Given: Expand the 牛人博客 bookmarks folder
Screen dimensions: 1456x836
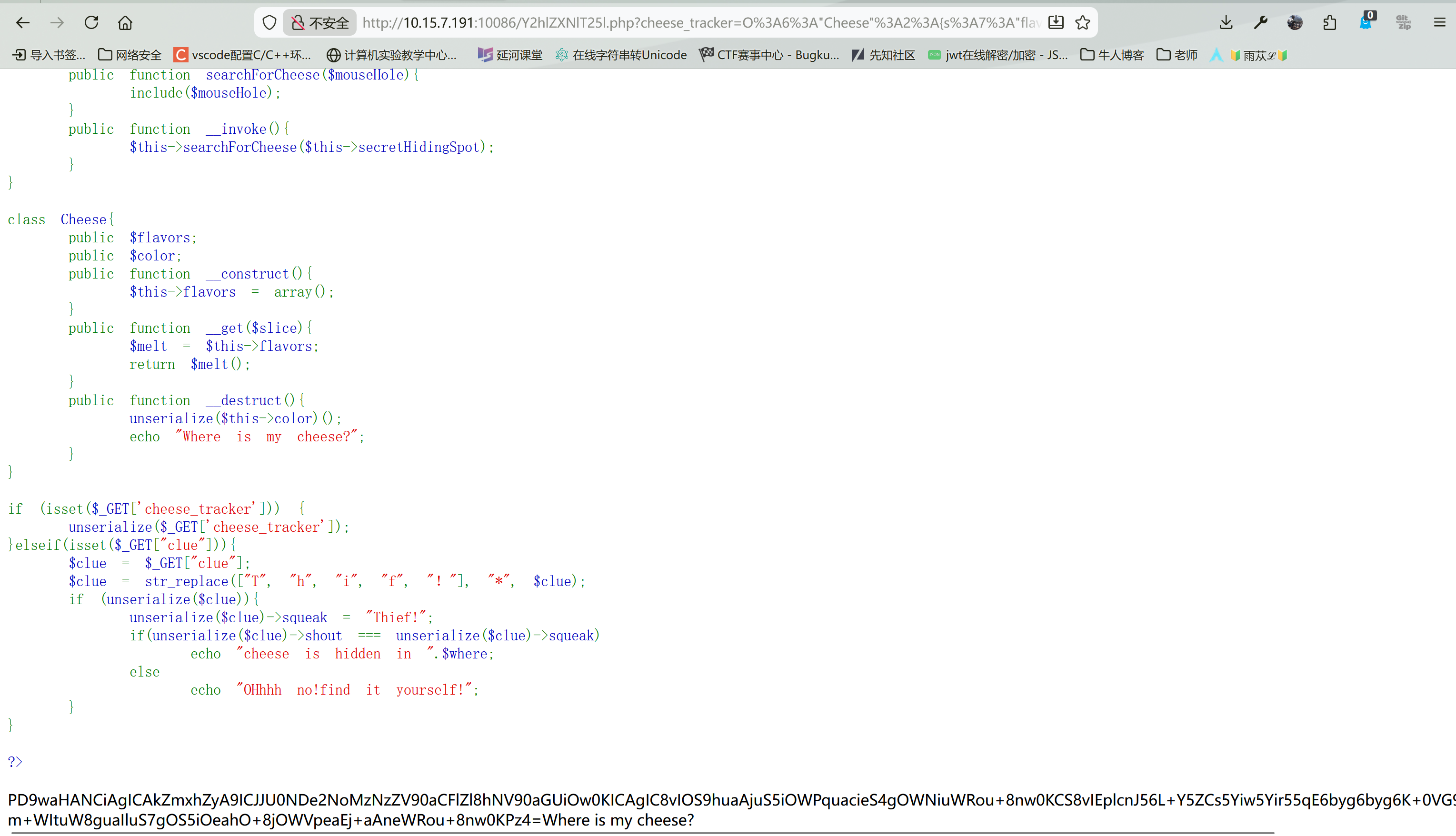Looking at the screenshot, I should tap(1112, 55).
